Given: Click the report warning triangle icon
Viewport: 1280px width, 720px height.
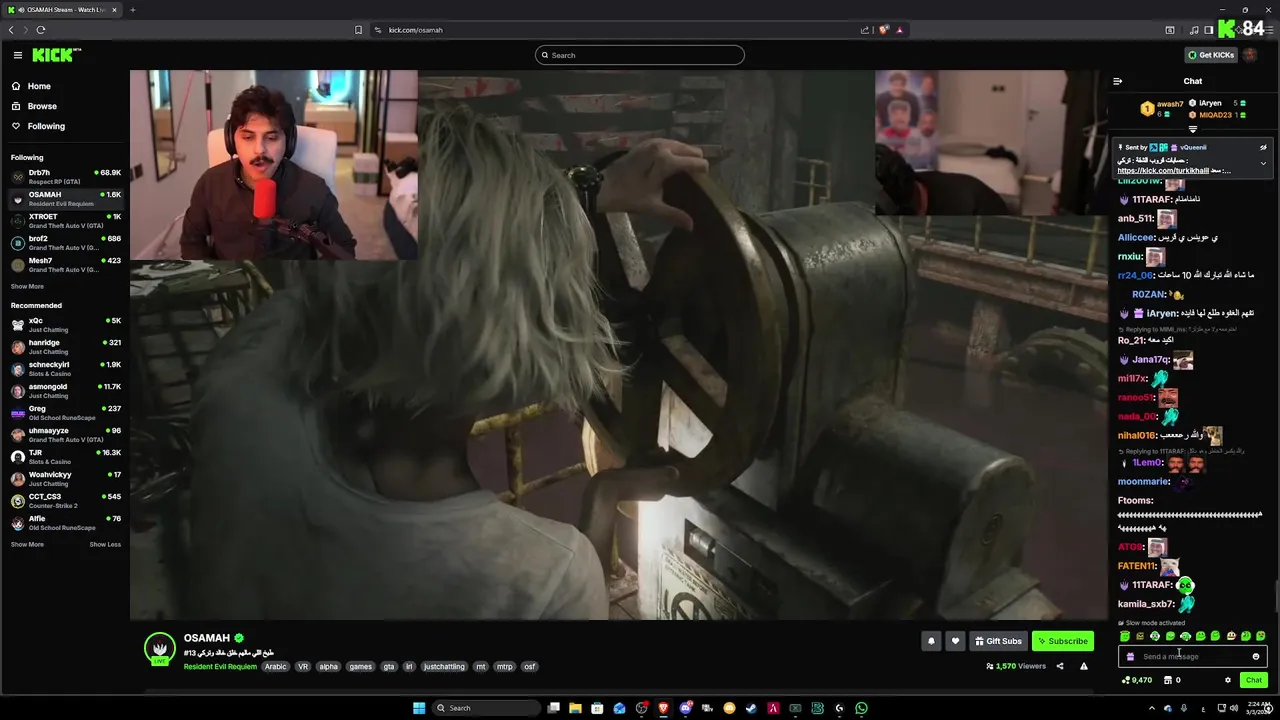Looking at the screenshot, I should coord(1083,666).
